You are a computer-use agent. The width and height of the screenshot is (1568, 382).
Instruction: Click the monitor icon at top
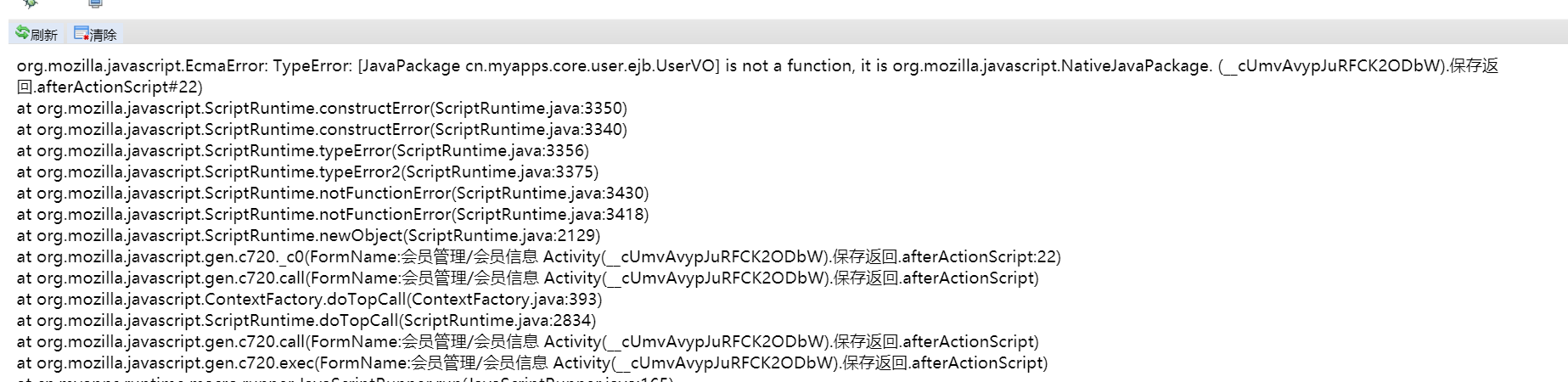[95, 3]
